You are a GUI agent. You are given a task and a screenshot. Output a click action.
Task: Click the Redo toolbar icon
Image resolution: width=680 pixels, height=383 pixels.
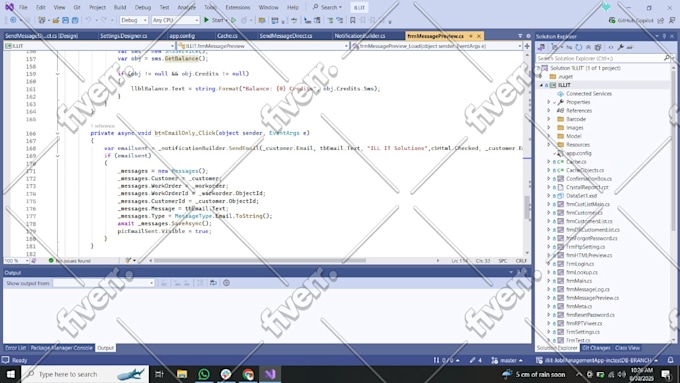104,20
